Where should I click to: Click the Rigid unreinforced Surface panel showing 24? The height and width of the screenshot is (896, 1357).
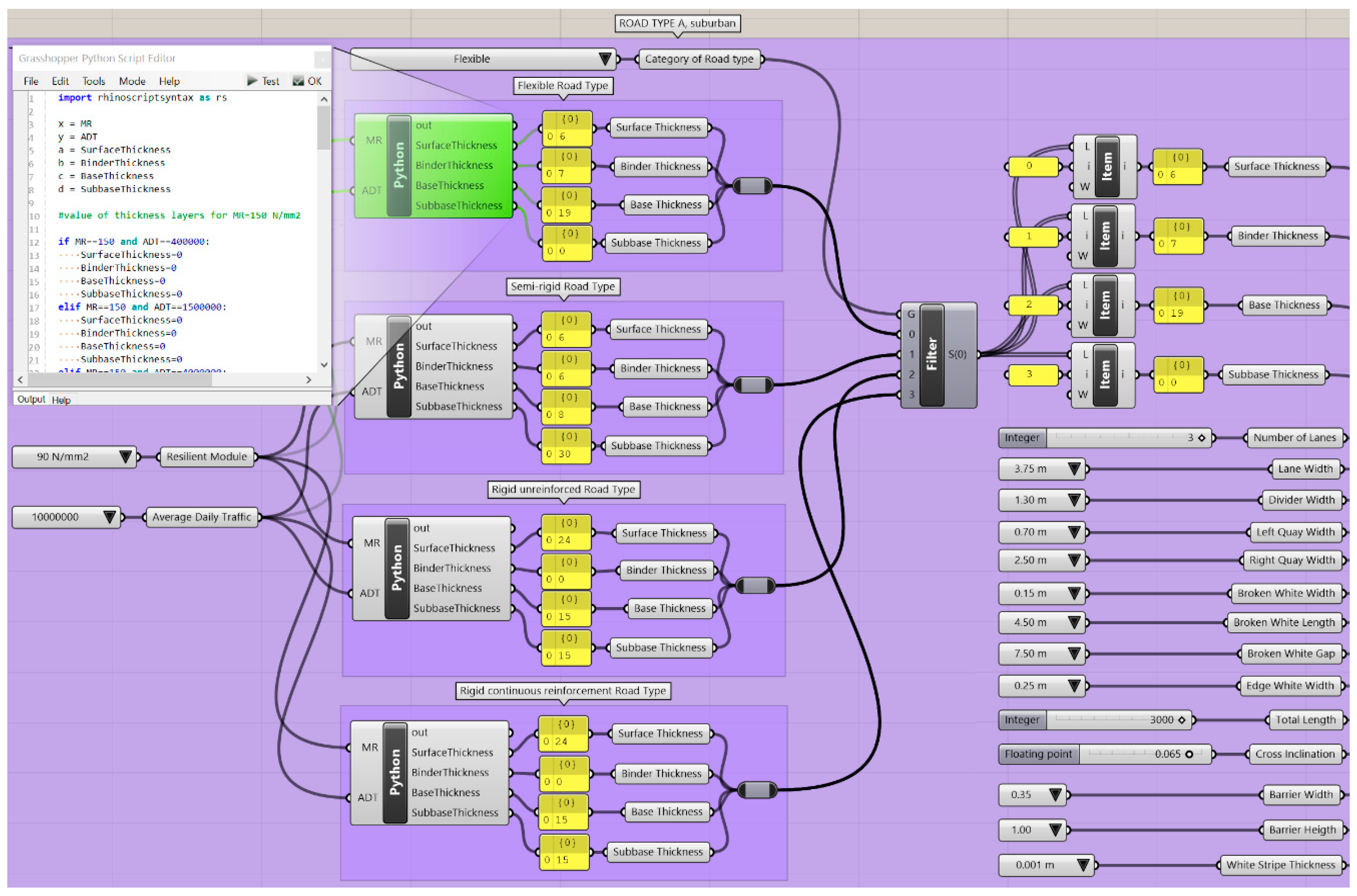pos(566,533)
